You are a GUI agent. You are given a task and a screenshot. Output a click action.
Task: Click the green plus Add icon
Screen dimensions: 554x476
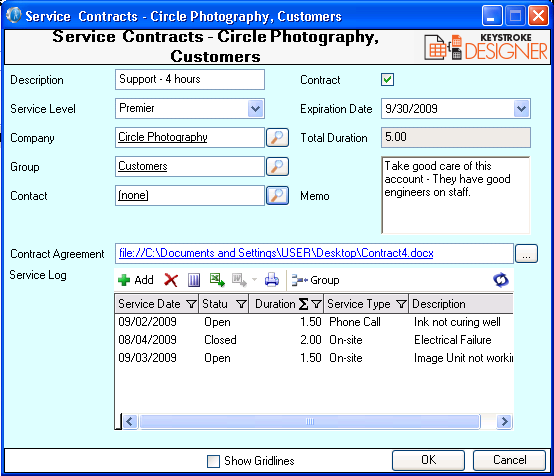pos(124,280)
